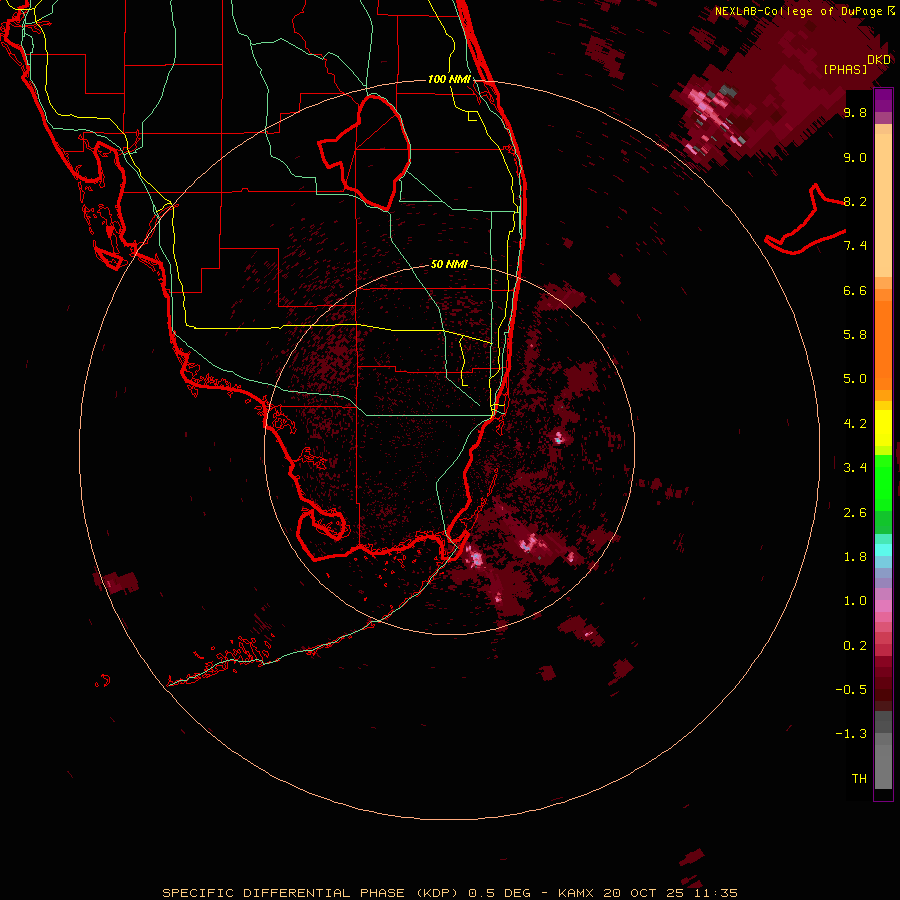This screenshot has width=900, height=900.
Task: Select the DKD product code text
Action: 878,59
